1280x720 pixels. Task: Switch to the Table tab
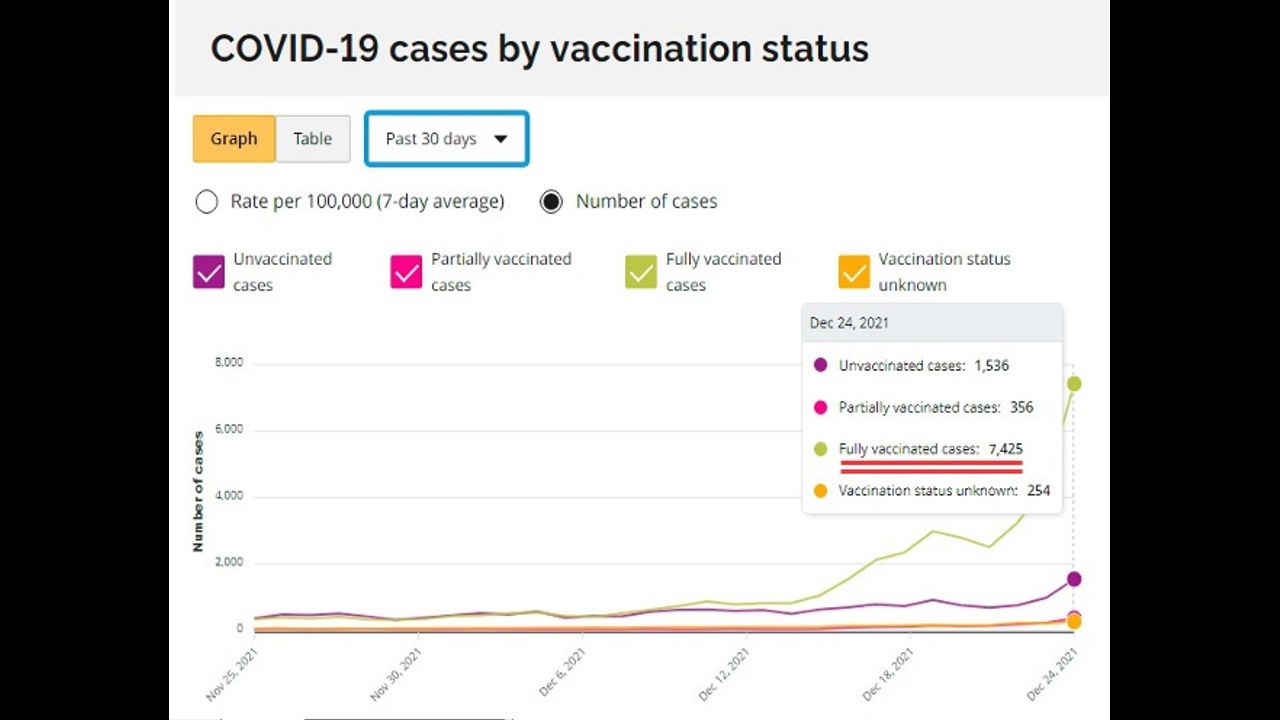coord(312,139)
